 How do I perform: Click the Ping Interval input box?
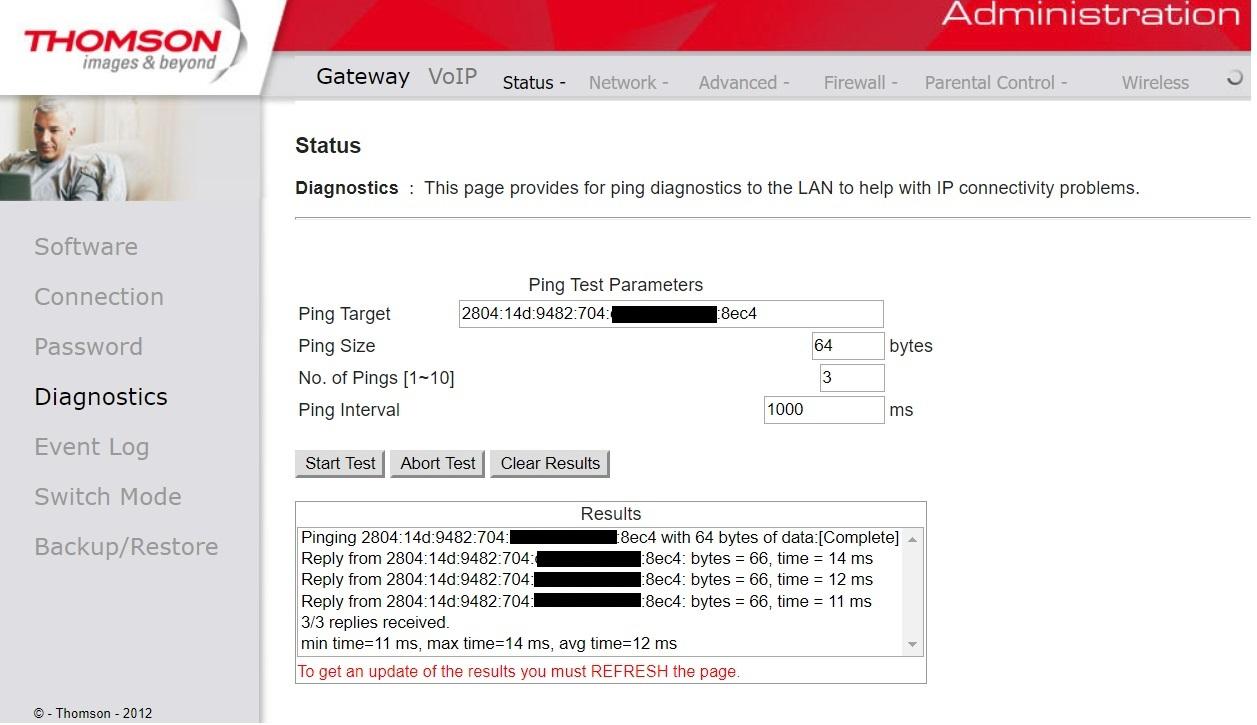pyautogui.click(x=824, y=410)
